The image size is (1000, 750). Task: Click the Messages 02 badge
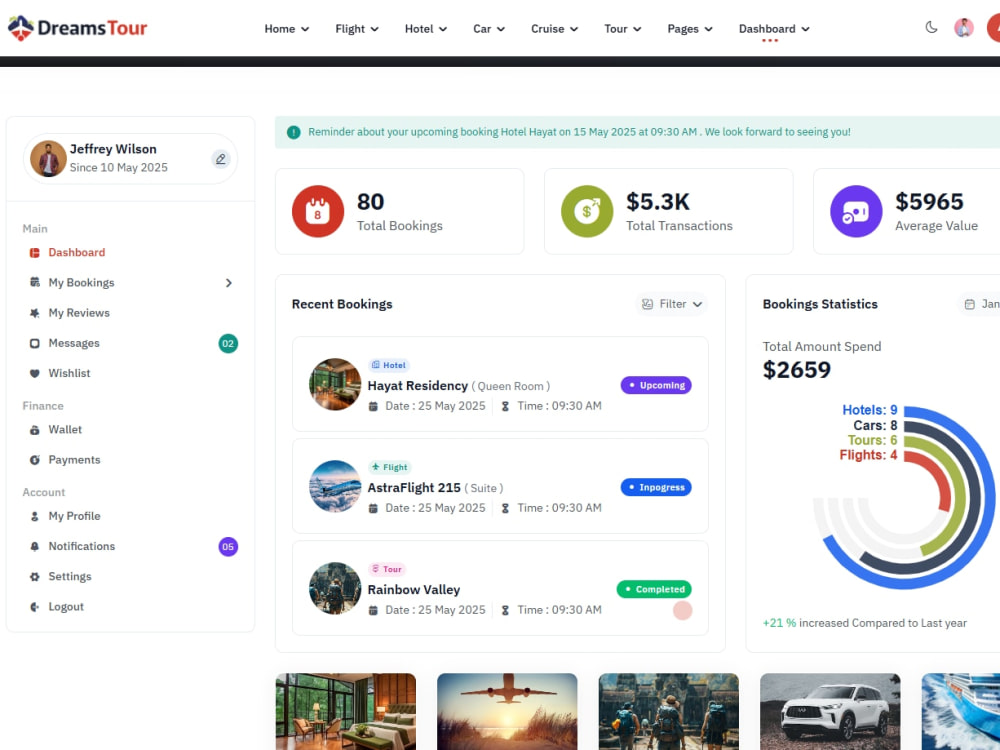point(228,343)
